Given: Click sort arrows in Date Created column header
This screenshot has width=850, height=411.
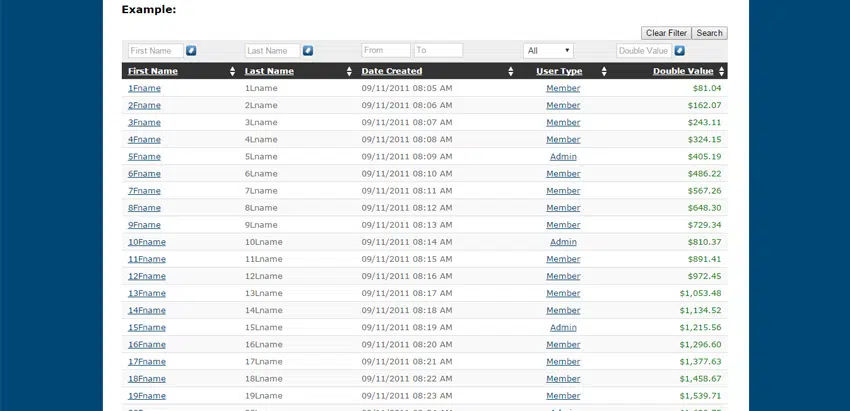Looking at the screenshot, I should [x=511, y=71].
